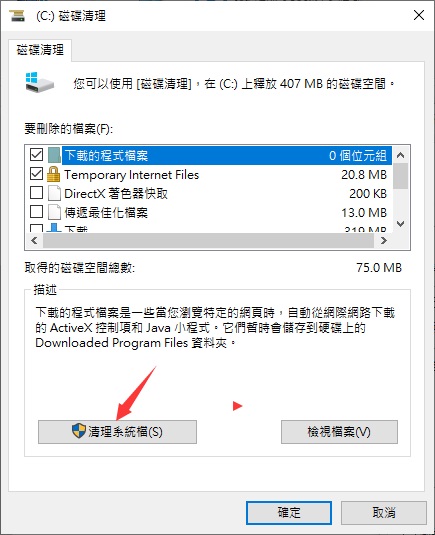Click the 檢視檔案(V) button
This screenshot has height=535, width=435.
(339, 432)
